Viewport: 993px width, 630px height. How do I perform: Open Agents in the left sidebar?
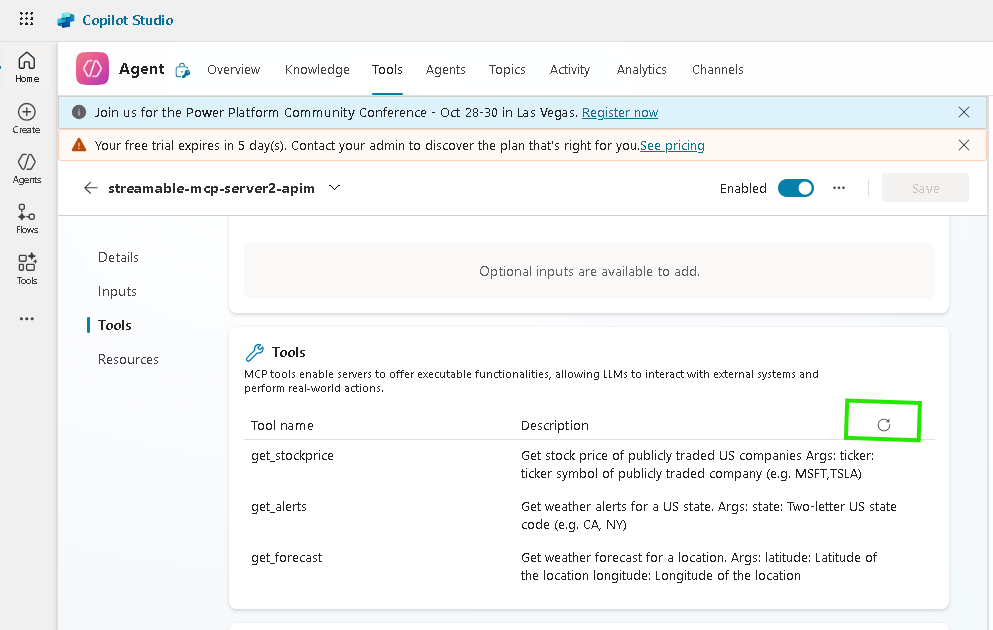pos(27,168)
